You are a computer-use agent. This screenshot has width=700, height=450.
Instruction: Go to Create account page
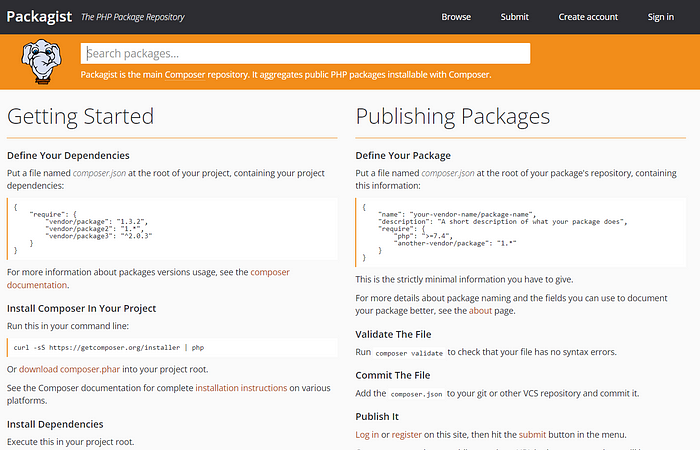[588, 17]
